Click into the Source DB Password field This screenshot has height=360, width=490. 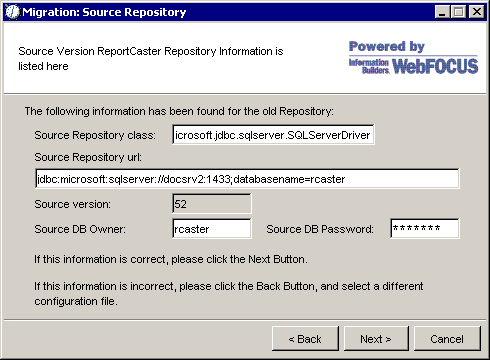pos(425,229)
